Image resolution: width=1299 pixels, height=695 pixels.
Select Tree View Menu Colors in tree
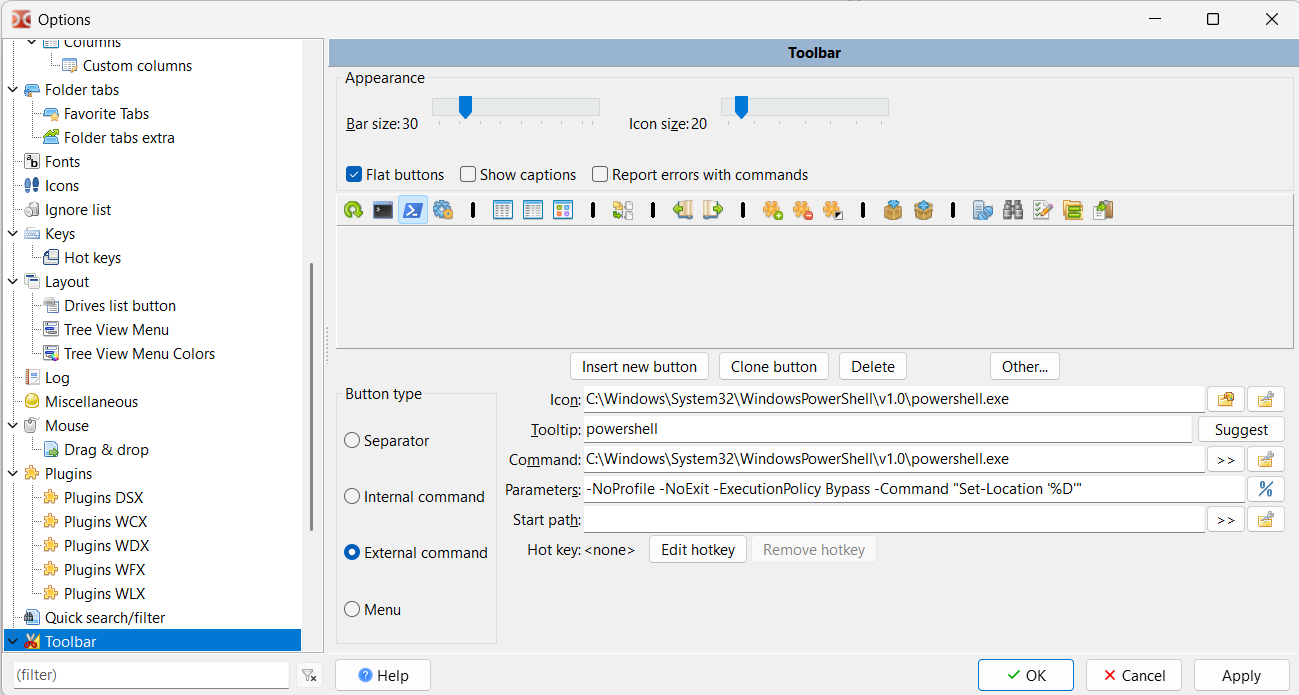point(139,354)
